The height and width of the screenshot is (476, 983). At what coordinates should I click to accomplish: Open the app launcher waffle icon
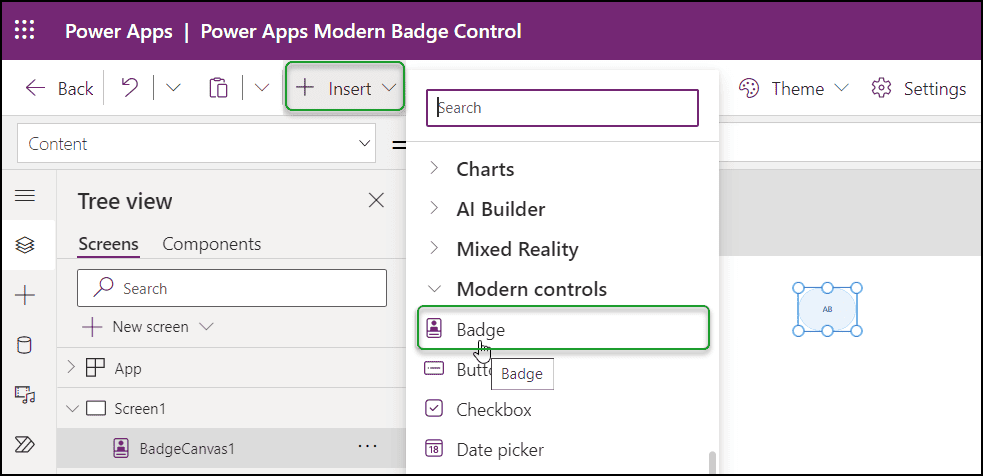(24, 29)
